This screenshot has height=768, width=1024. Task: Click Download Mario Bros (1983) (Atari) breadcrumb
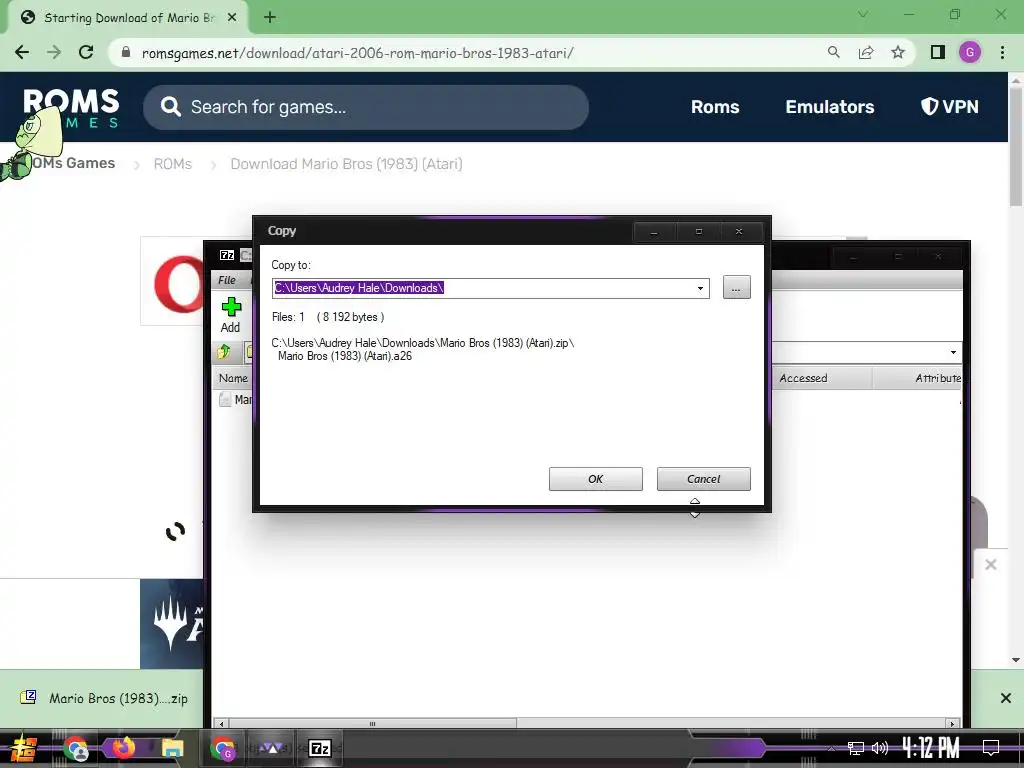pos(346,164)
